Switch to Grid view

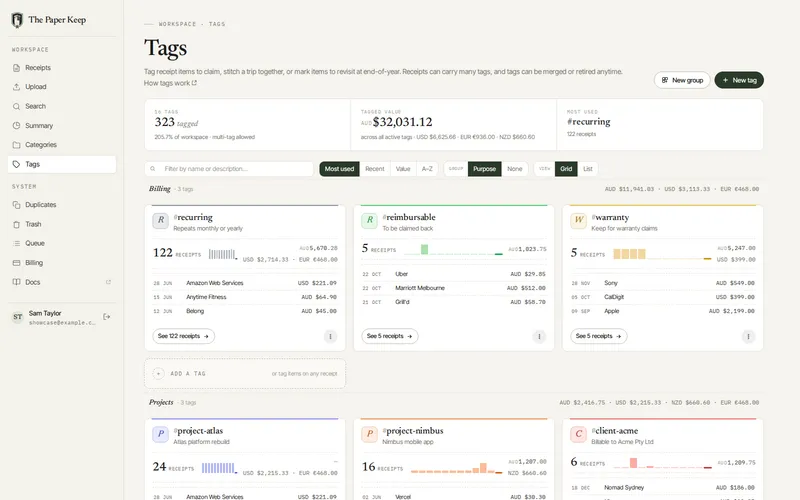click(566, 169)
